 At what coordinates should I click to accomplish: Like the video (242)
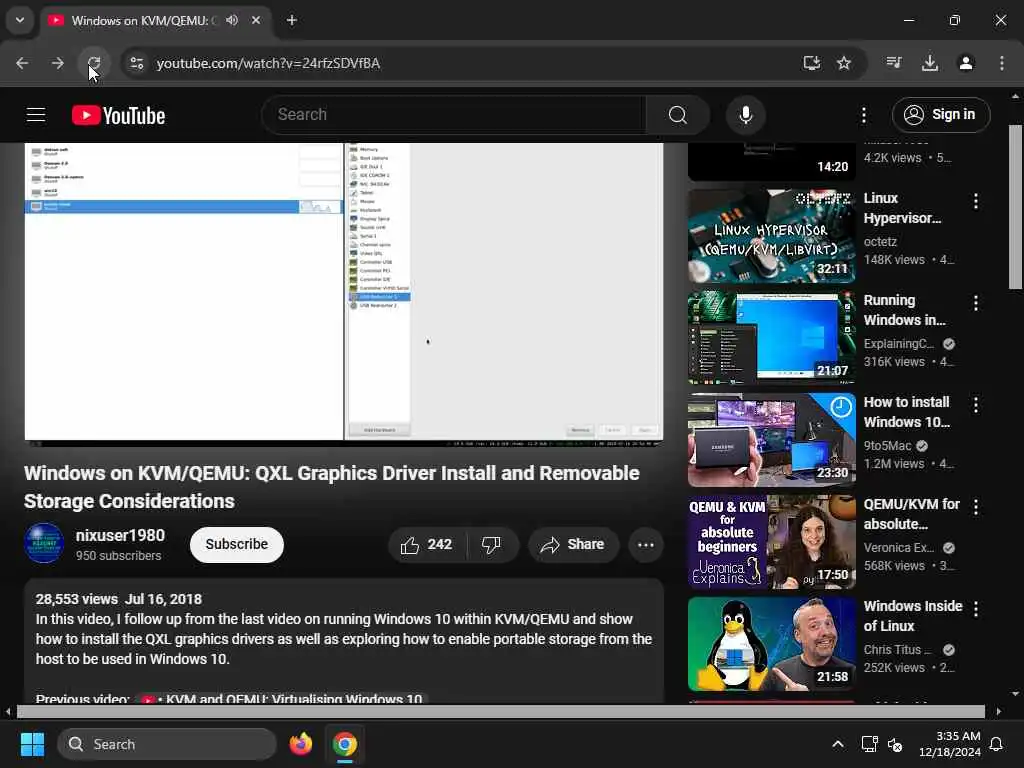(427, 545)
